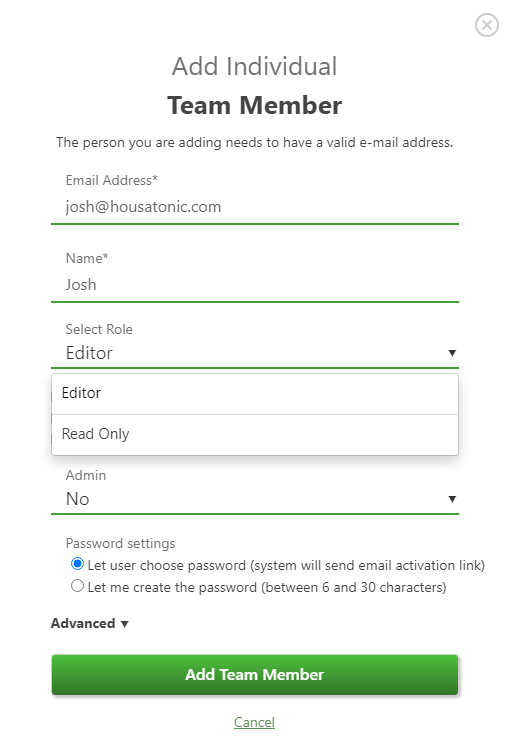Image resolution: width=510 pixels, height=743 pixels.
Task: Click the Admin field label
Action: [86, 475]
